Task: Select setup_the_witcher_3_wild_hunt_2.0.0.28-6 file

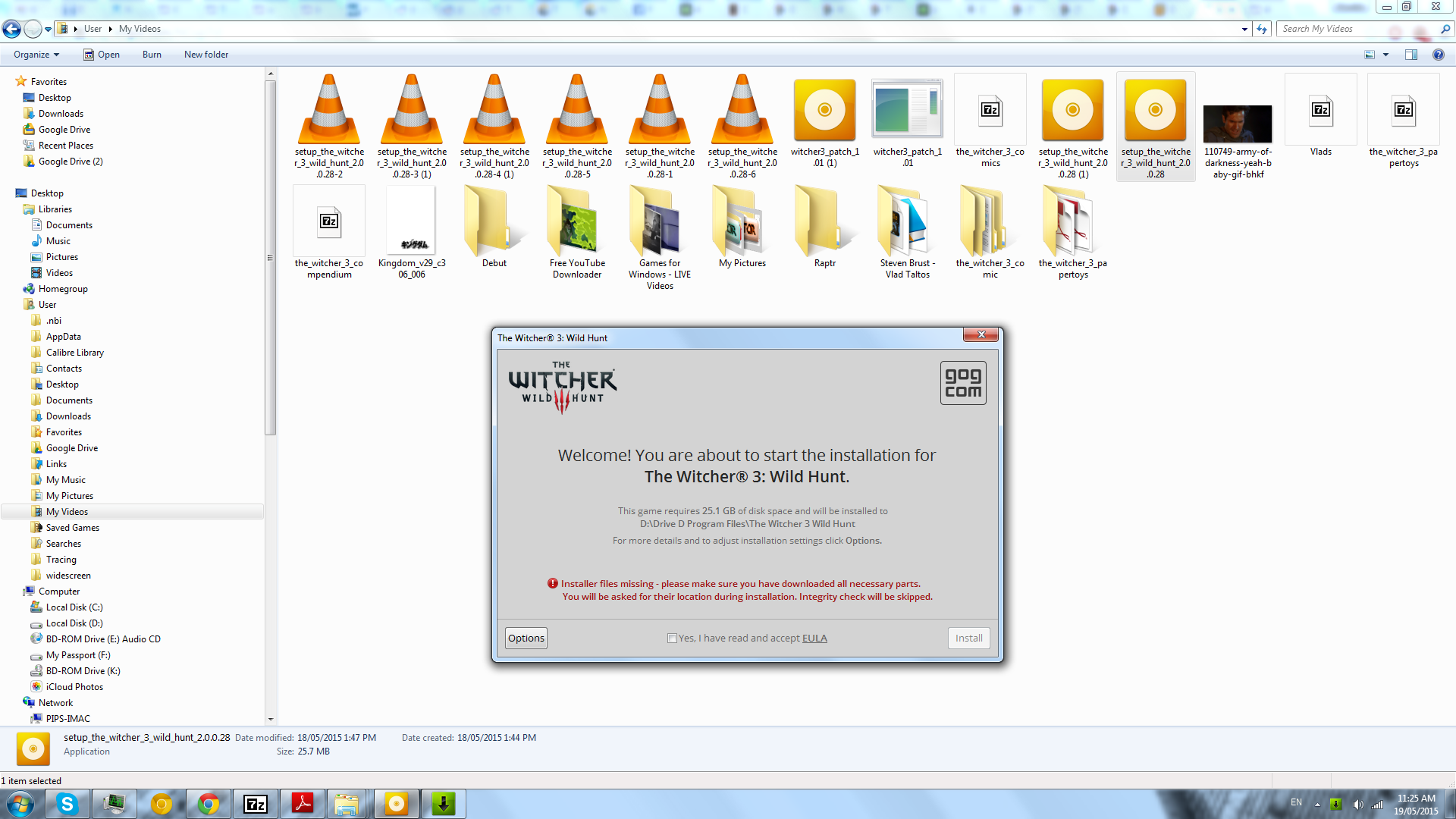Action: click(x=742, y=126)
